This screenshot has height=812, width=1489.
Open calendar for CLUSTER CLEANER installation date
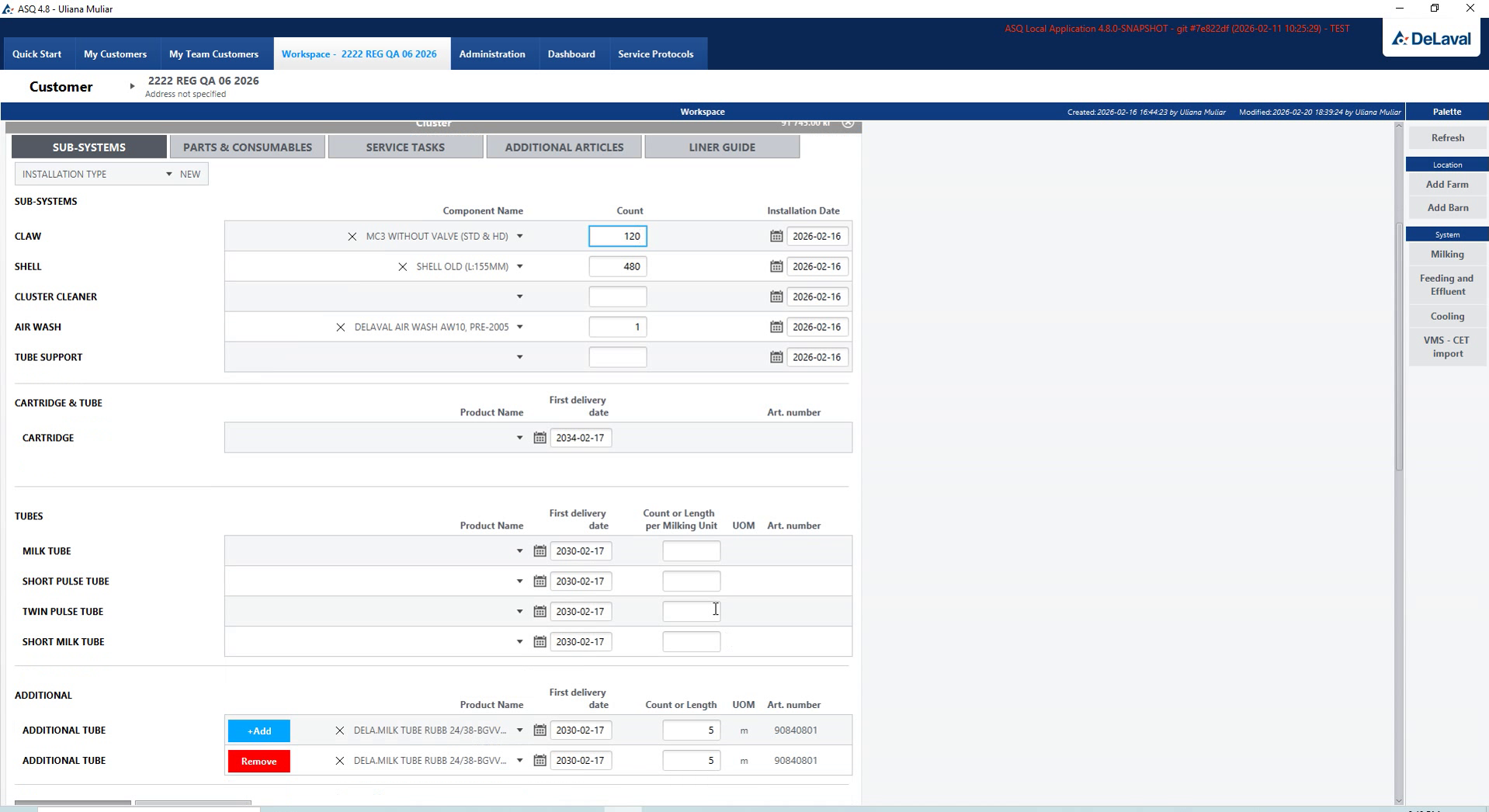coord(776,297)
